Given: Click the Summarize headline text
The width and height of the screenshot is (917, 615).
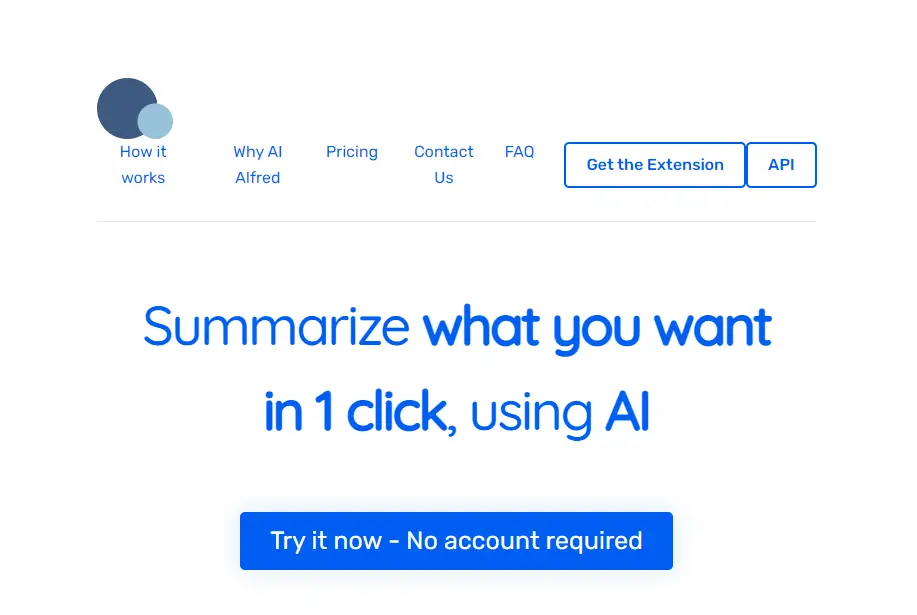Looking at the screenshot, I should tap(279, 327).
